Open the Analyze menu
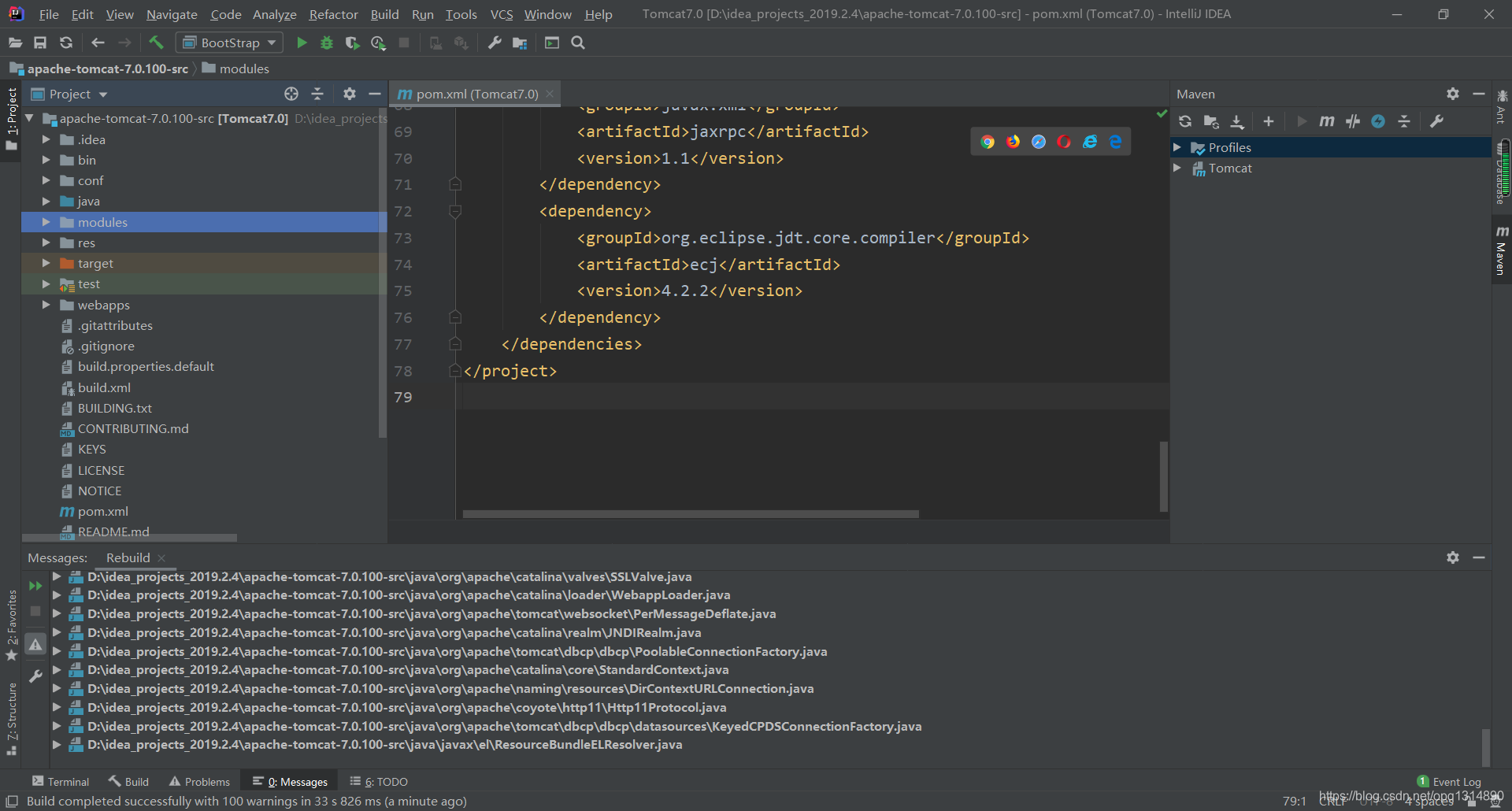Screen dimensions: 1512x811 [274, 14]
